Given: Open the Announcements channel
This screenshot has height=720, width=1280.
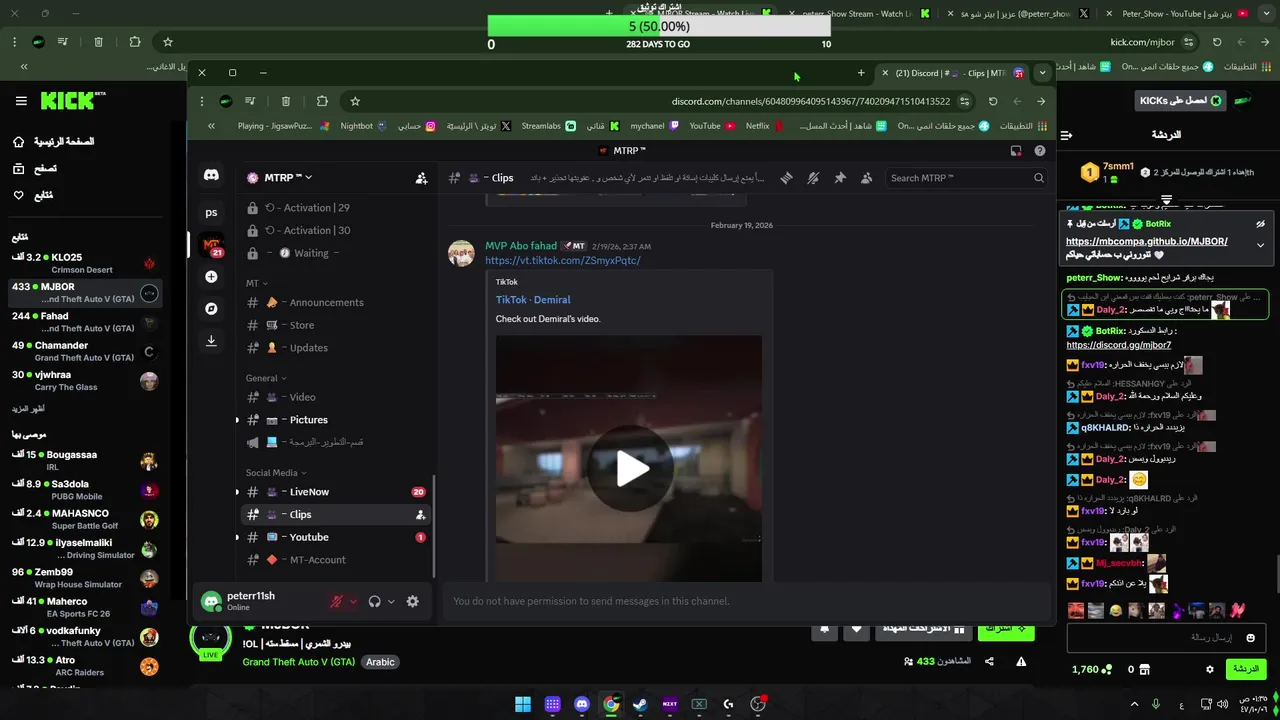Looking at the screenshot, I should click(x=337, y=302).
